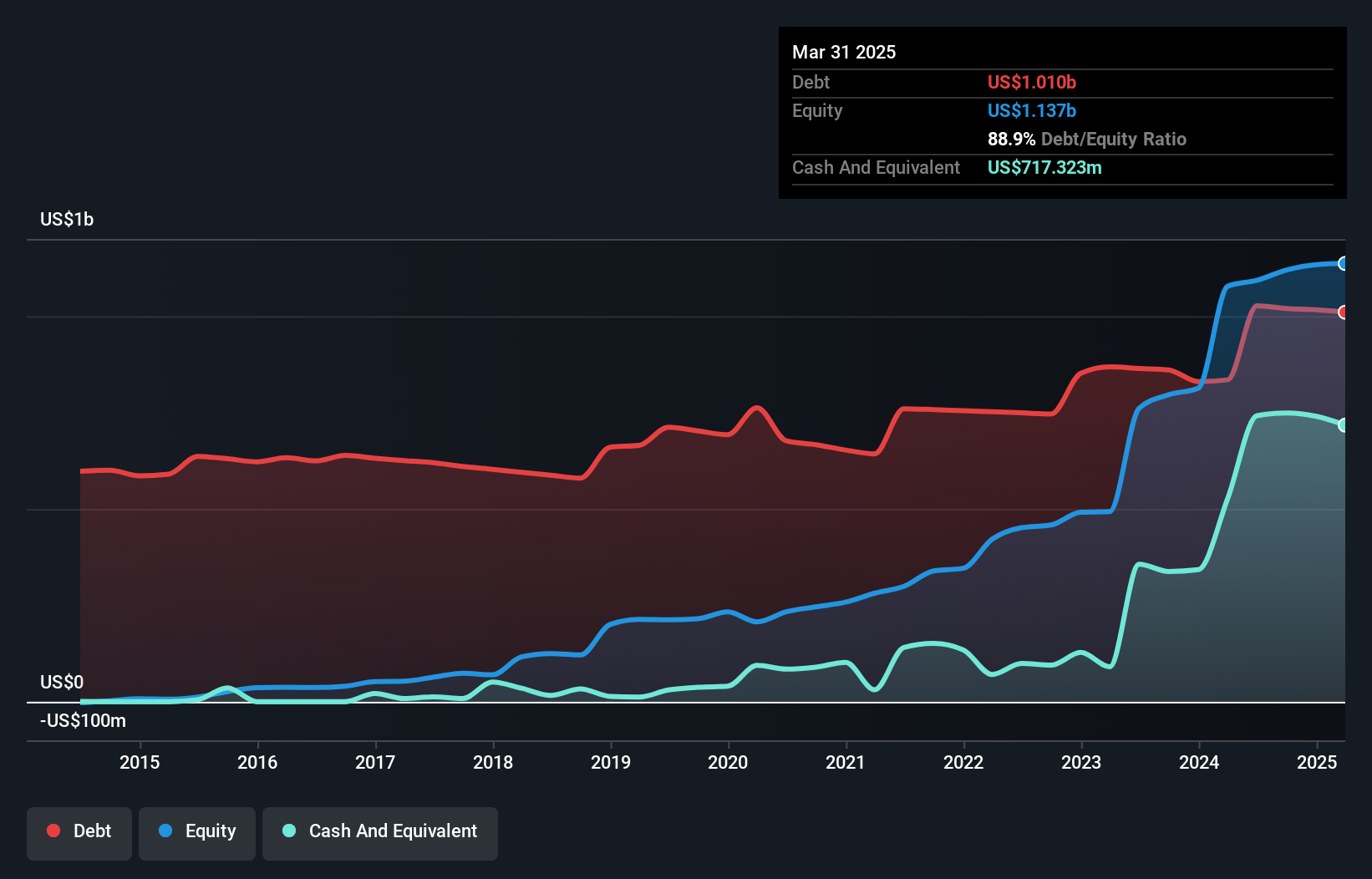Click the 2025 x-axis label
1372x879 pixels.
click(1317, 762)
